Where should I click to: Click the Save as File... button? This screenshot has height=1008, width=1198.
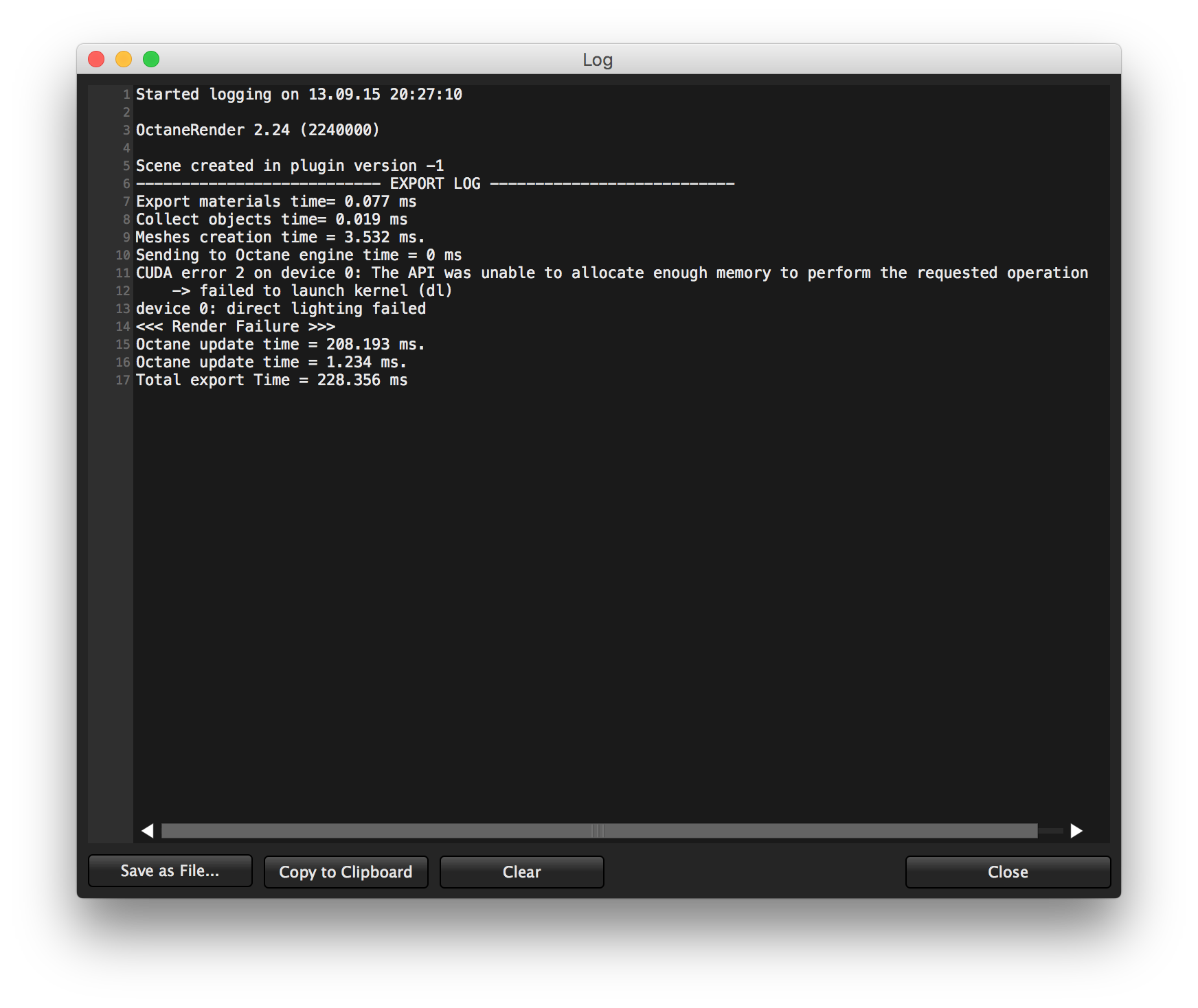tap(170, 871)
